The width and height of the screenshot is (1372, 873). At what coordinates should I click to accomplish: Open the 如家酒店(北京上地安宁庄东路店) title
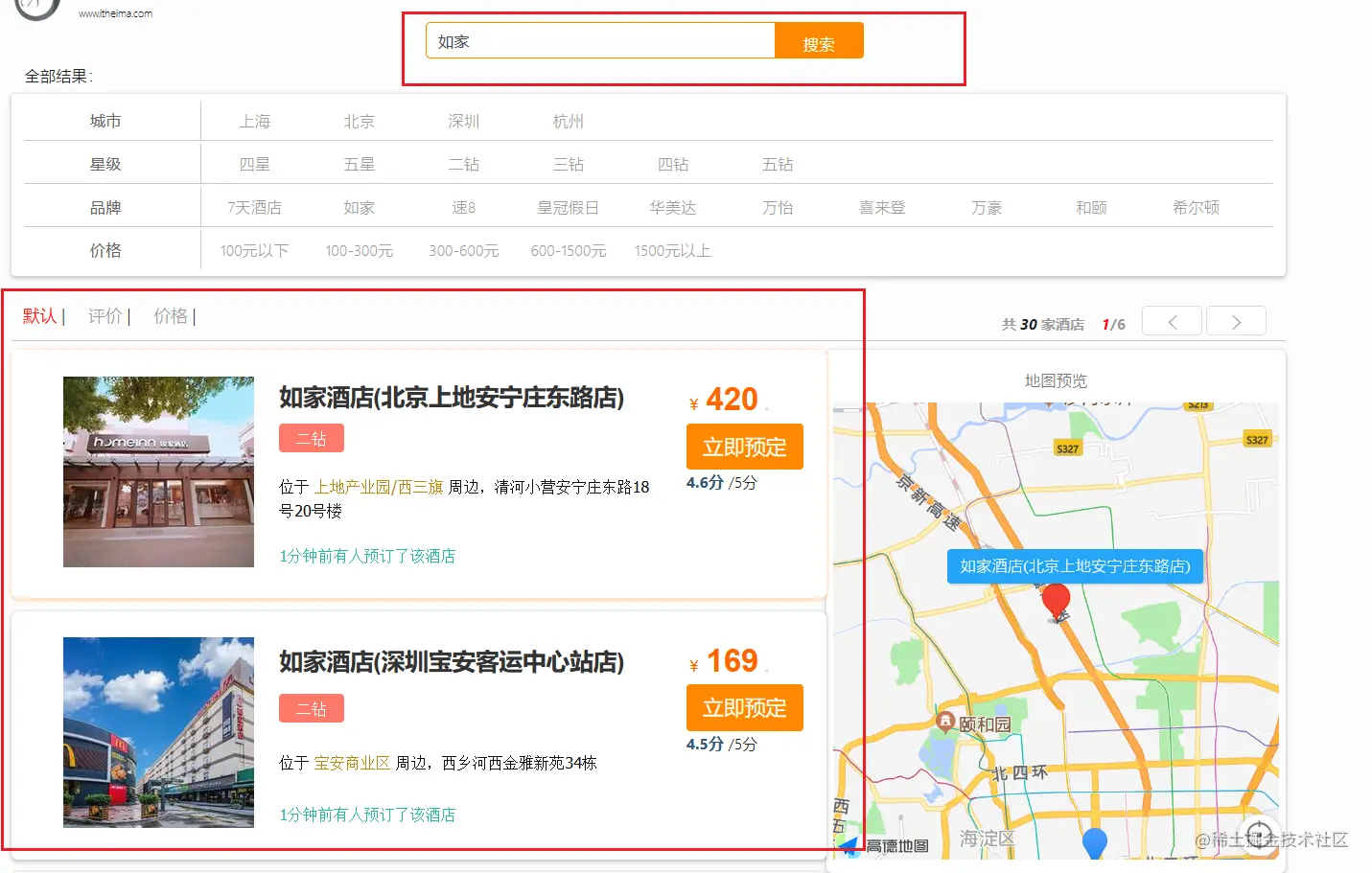(x=452, y=398)
